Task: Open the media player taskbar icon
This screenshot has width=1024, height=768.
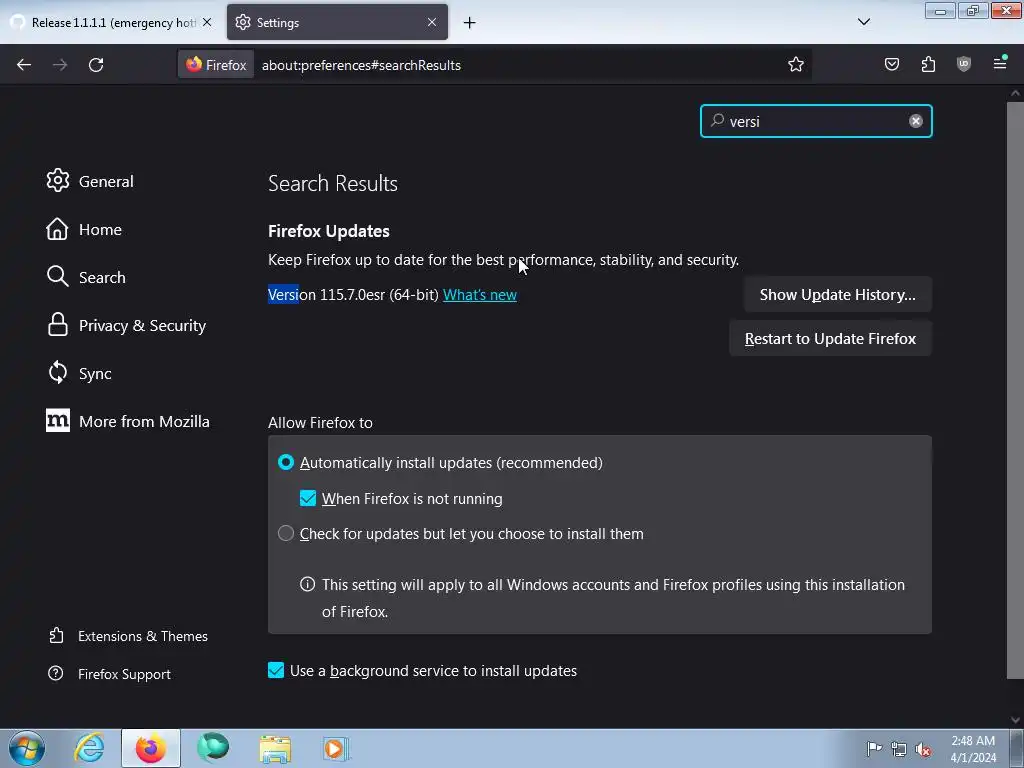Action: point(337,748)
